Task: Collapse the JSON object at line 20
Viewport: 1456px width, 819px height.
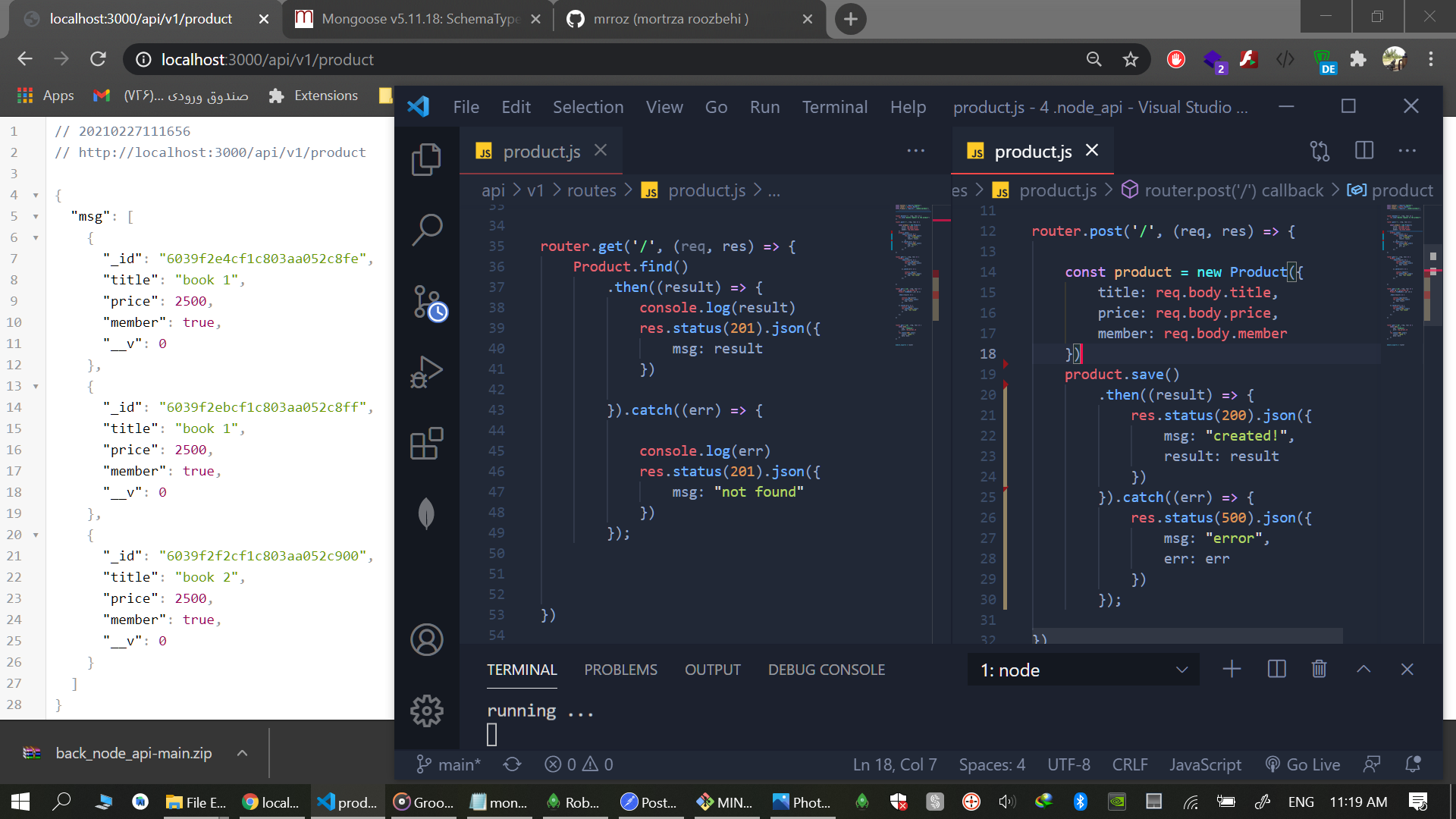Action: pyautogui.click(x=36, y=535)
